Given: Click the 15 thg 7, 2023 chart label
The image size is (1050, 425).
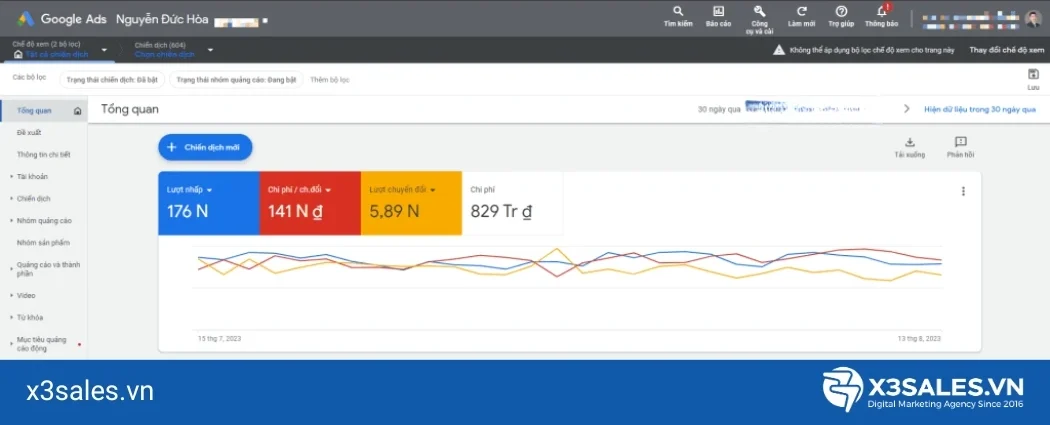Looking at the screenshot, I should click(x=220, y=339).
